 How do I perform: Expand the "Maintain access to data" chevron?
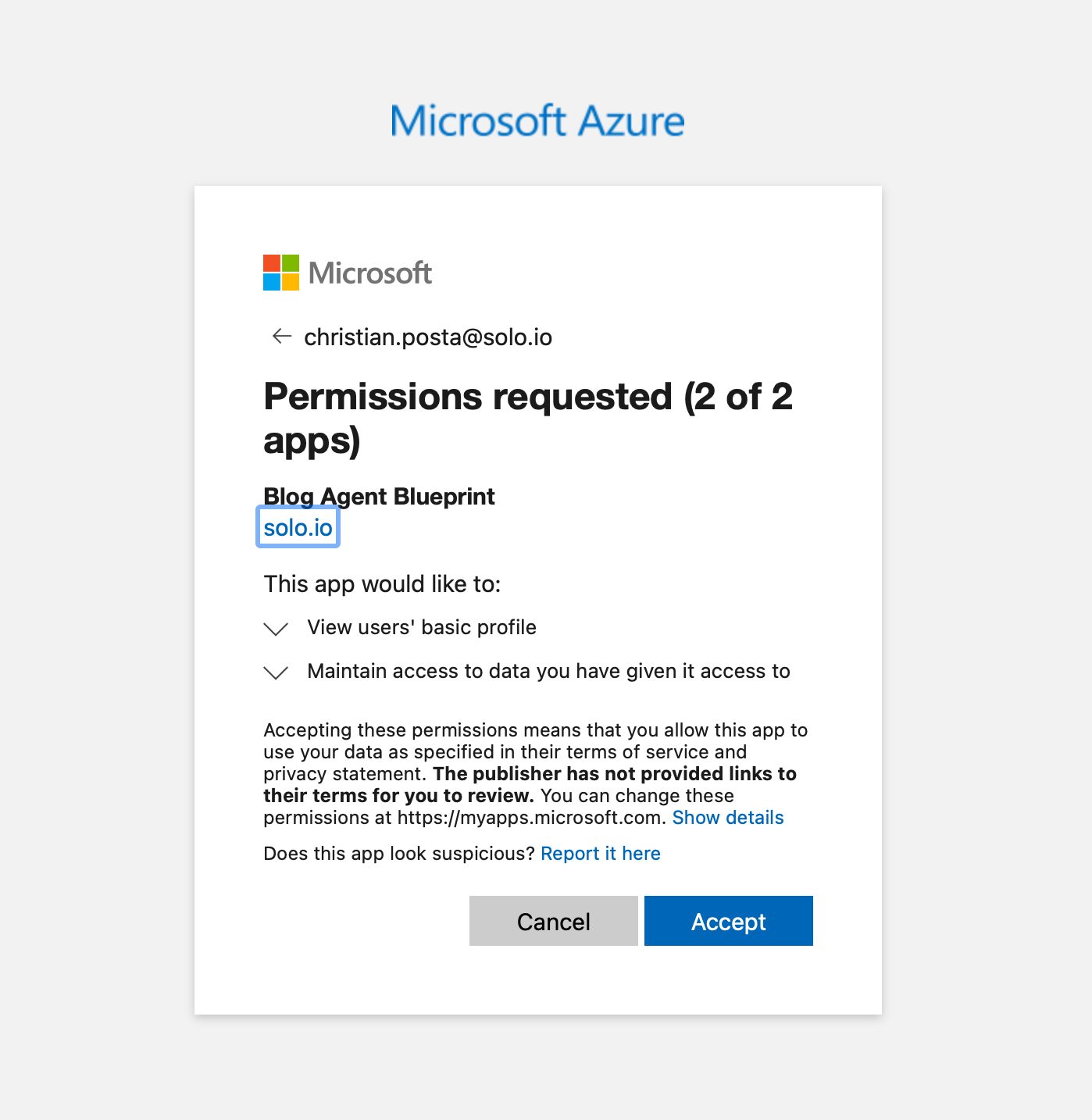pyautogui.click(x=276, y=672)
